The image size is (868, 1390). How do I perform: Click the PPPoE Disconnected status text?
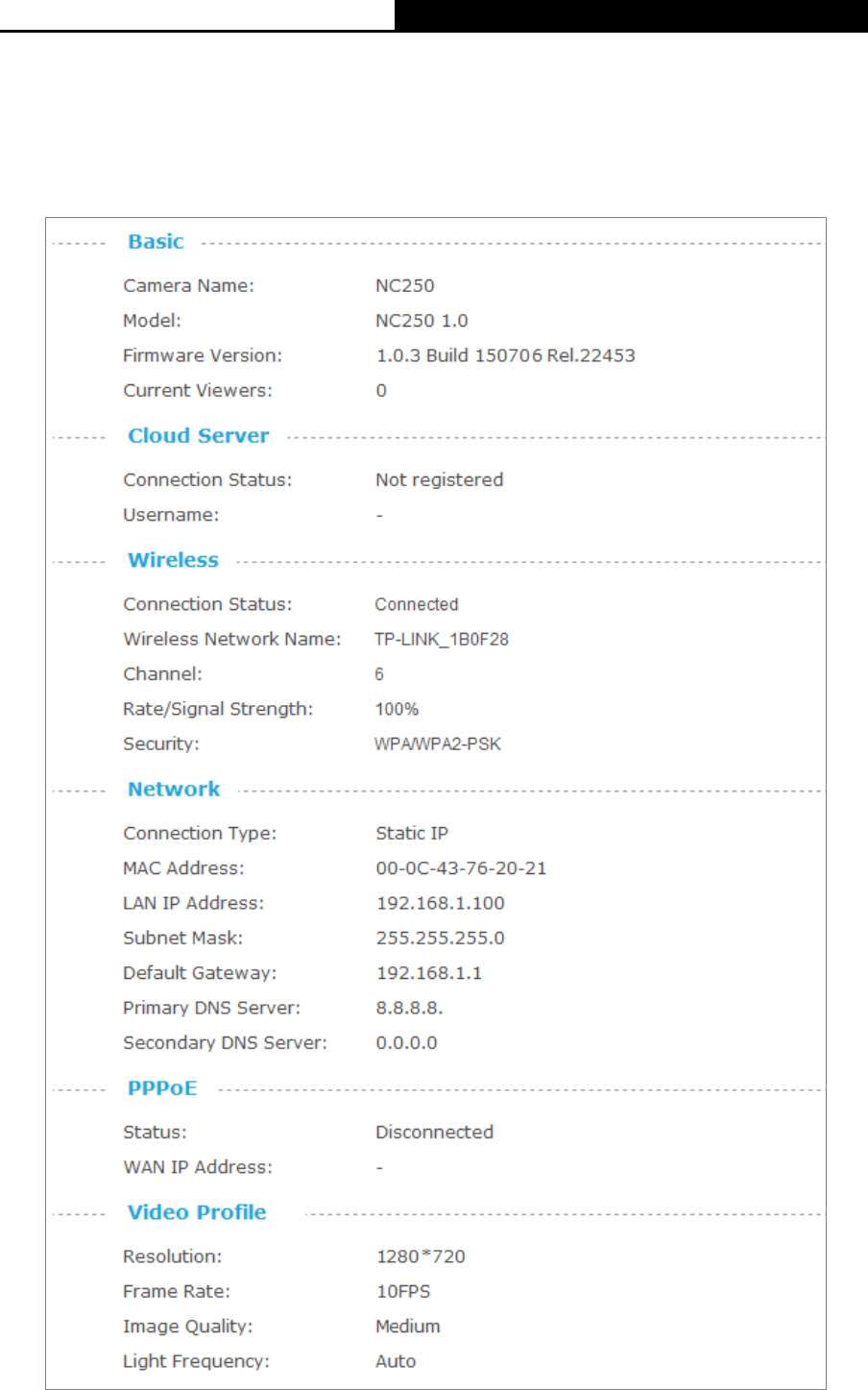pyautogui.click(x=434, y=1133)
